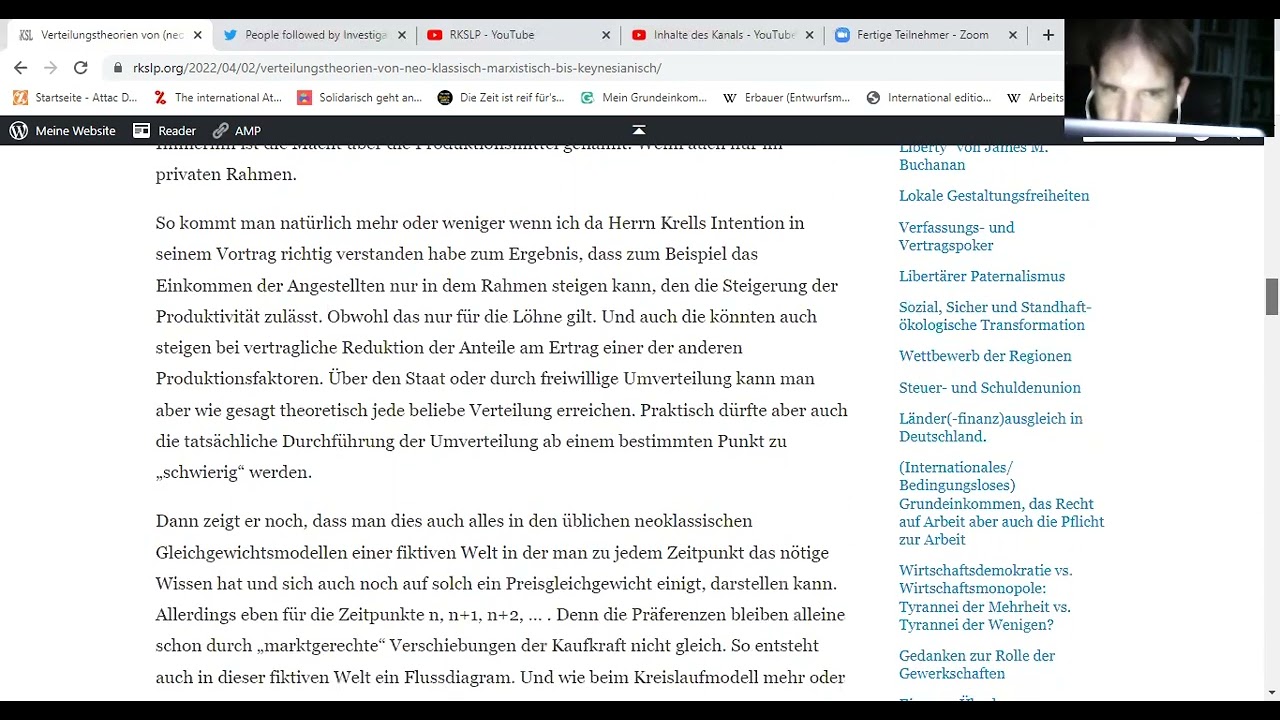Open the Grundeinkommen, Recht auf Arbeit link
1280x720 pixels.
click(x=1002, y=503)
